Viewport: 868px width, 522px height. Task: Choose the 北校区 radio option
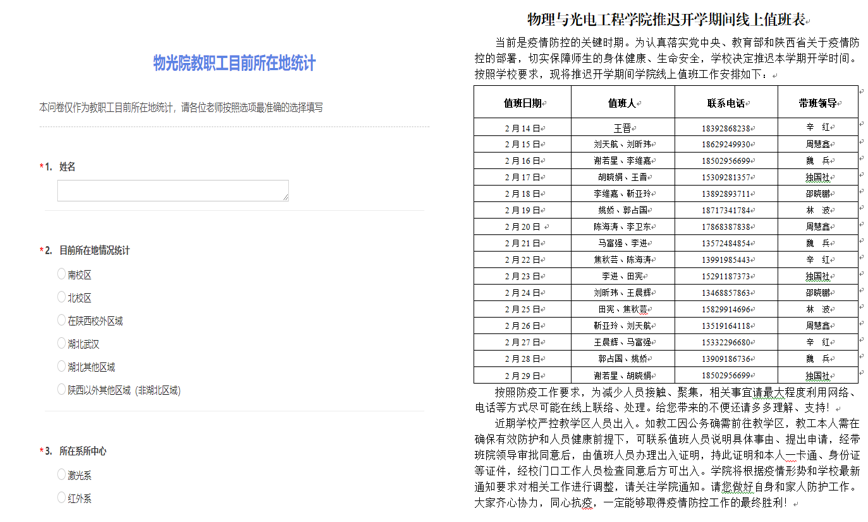tap(62, 298)
